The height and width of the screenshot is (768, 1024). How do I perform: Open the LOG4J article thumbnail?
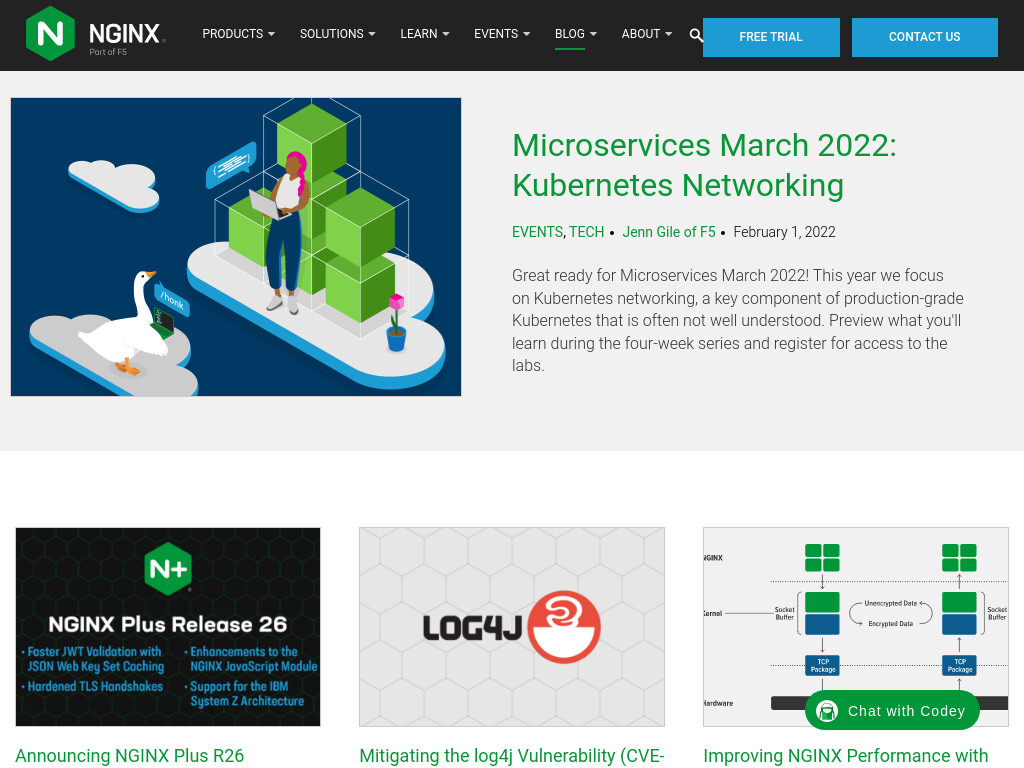(x=511, y=627)
